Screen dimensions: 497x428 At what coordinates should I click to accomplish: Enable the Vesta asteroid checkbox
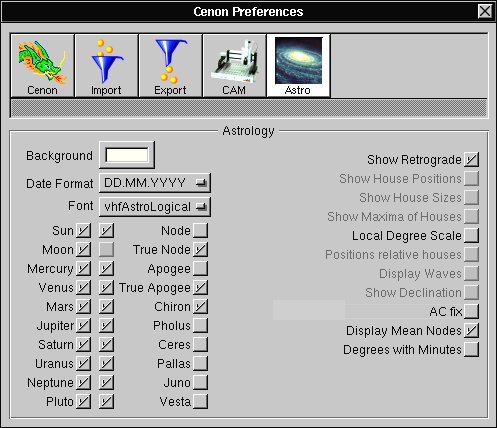200,402
